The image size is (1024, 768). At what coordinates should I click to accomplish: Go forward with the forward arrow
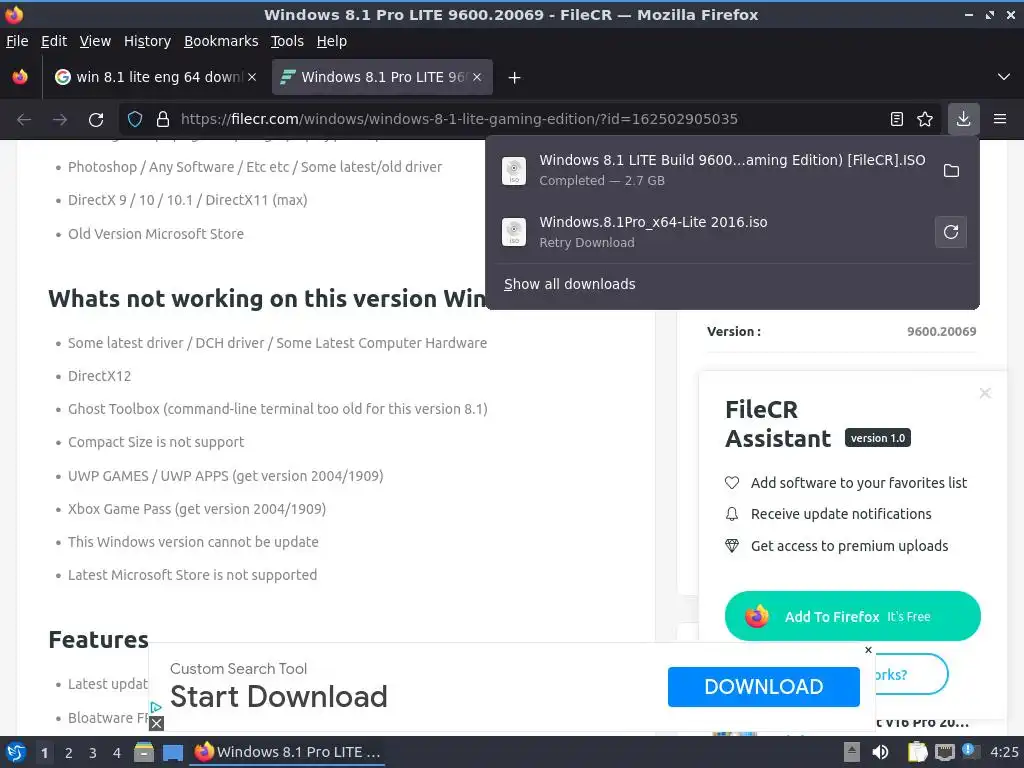60,119
